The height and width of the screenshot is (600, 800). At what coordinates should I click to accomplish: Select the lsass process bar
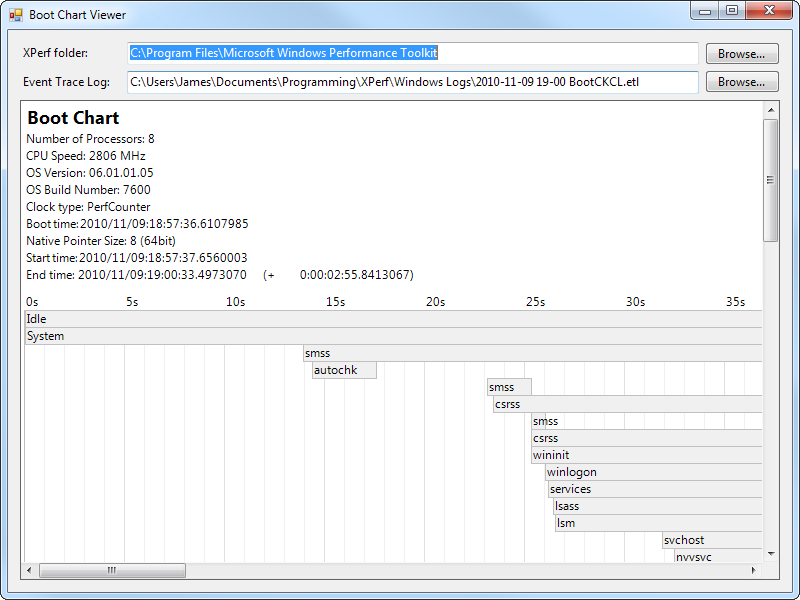pyautogui.click(x=658, y=506)
